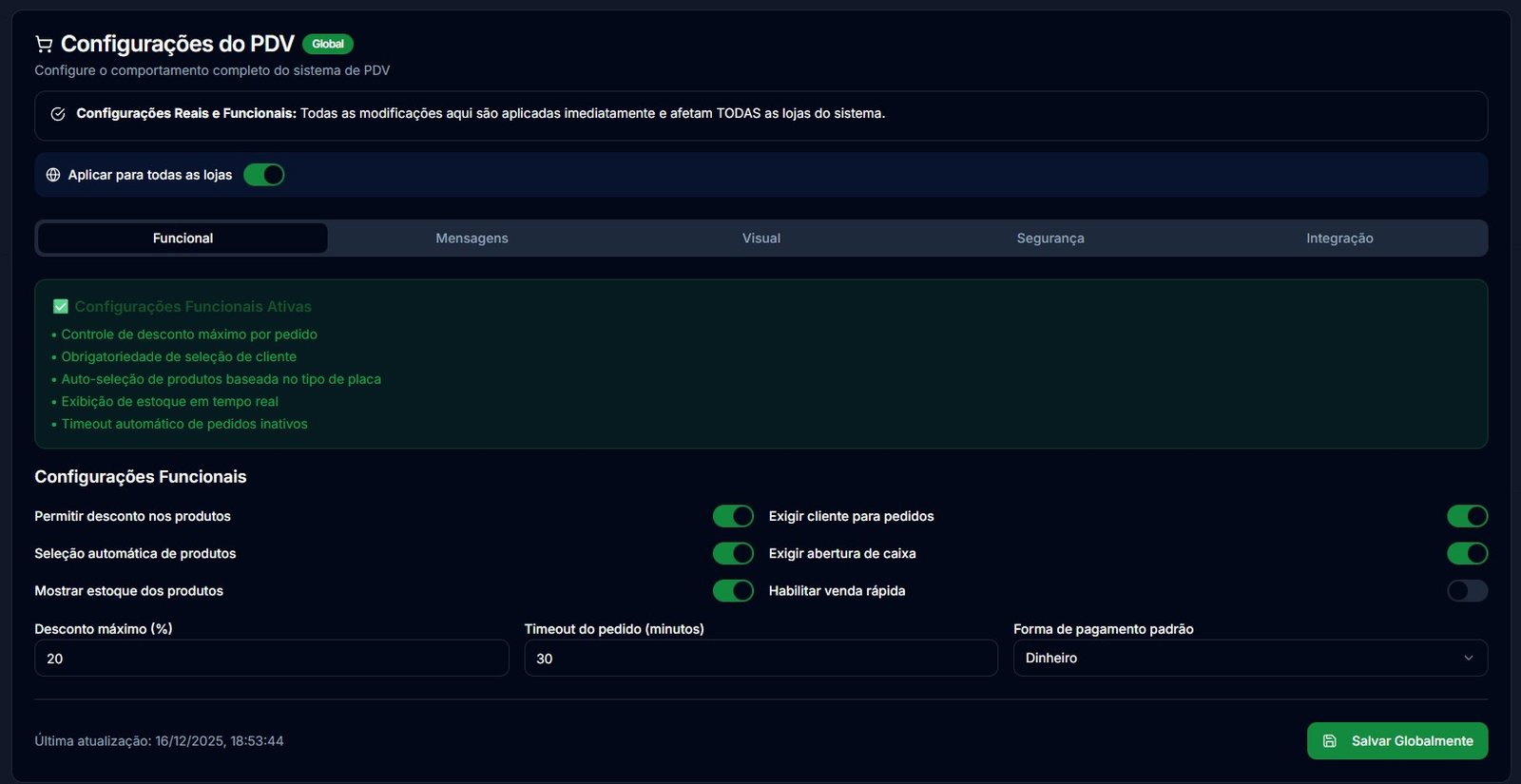Turn off Seleção automática de produtos

coord(733,553)
